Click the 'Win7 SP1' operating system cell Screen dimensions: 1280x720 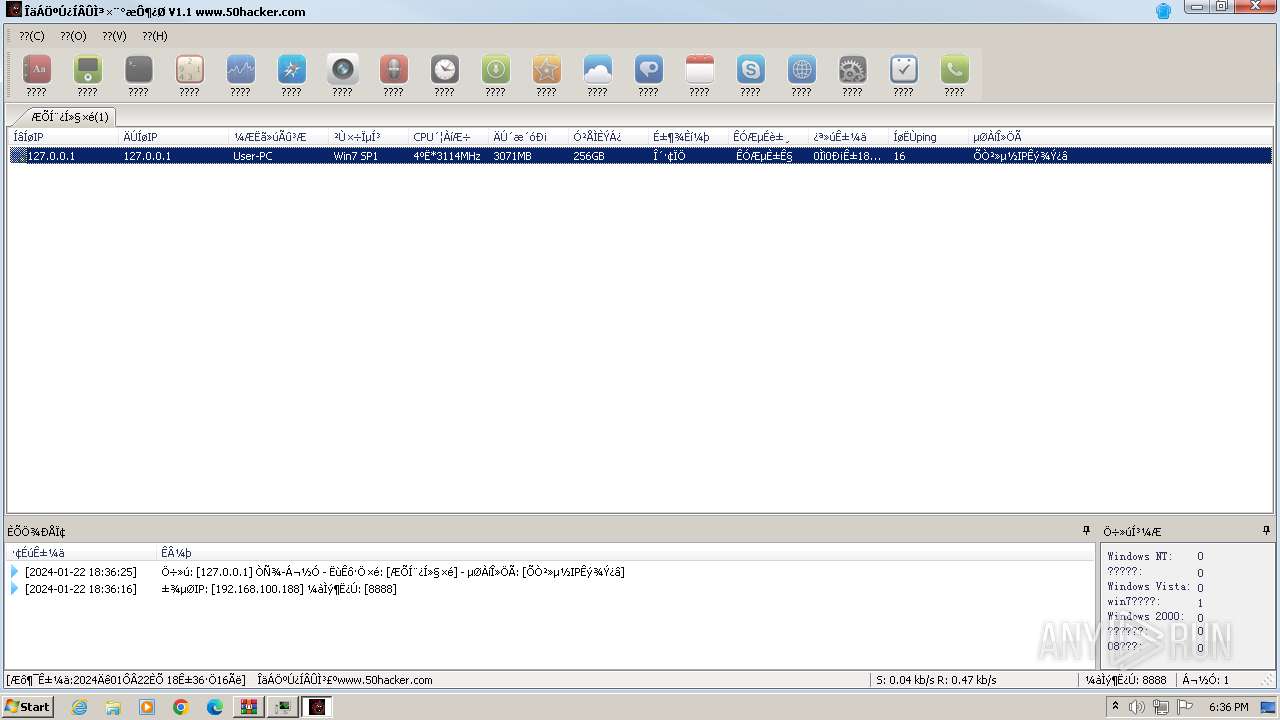point(356,156)
